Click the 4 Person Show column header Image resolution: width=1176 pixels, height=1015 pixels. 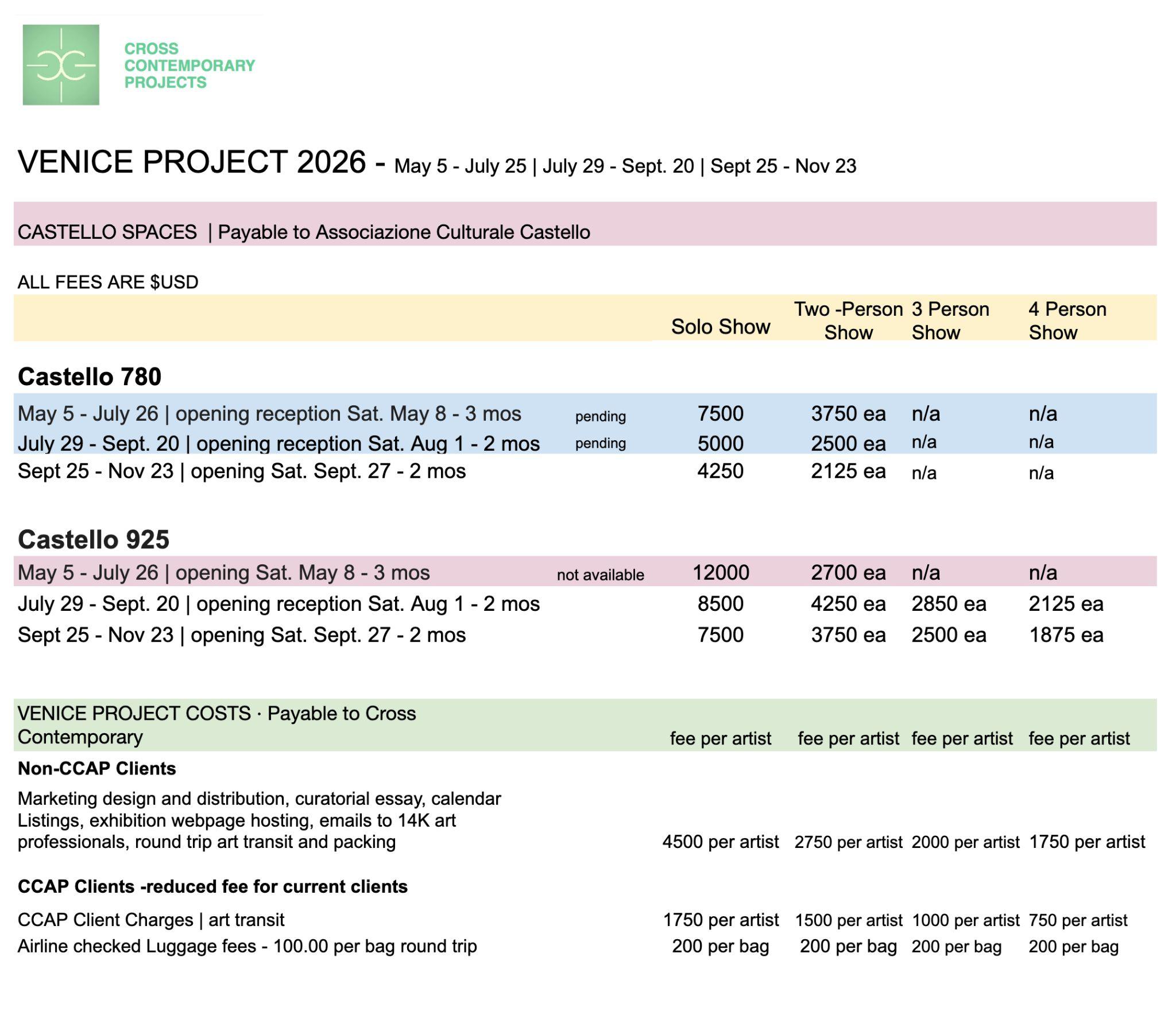click(1067, 320)
